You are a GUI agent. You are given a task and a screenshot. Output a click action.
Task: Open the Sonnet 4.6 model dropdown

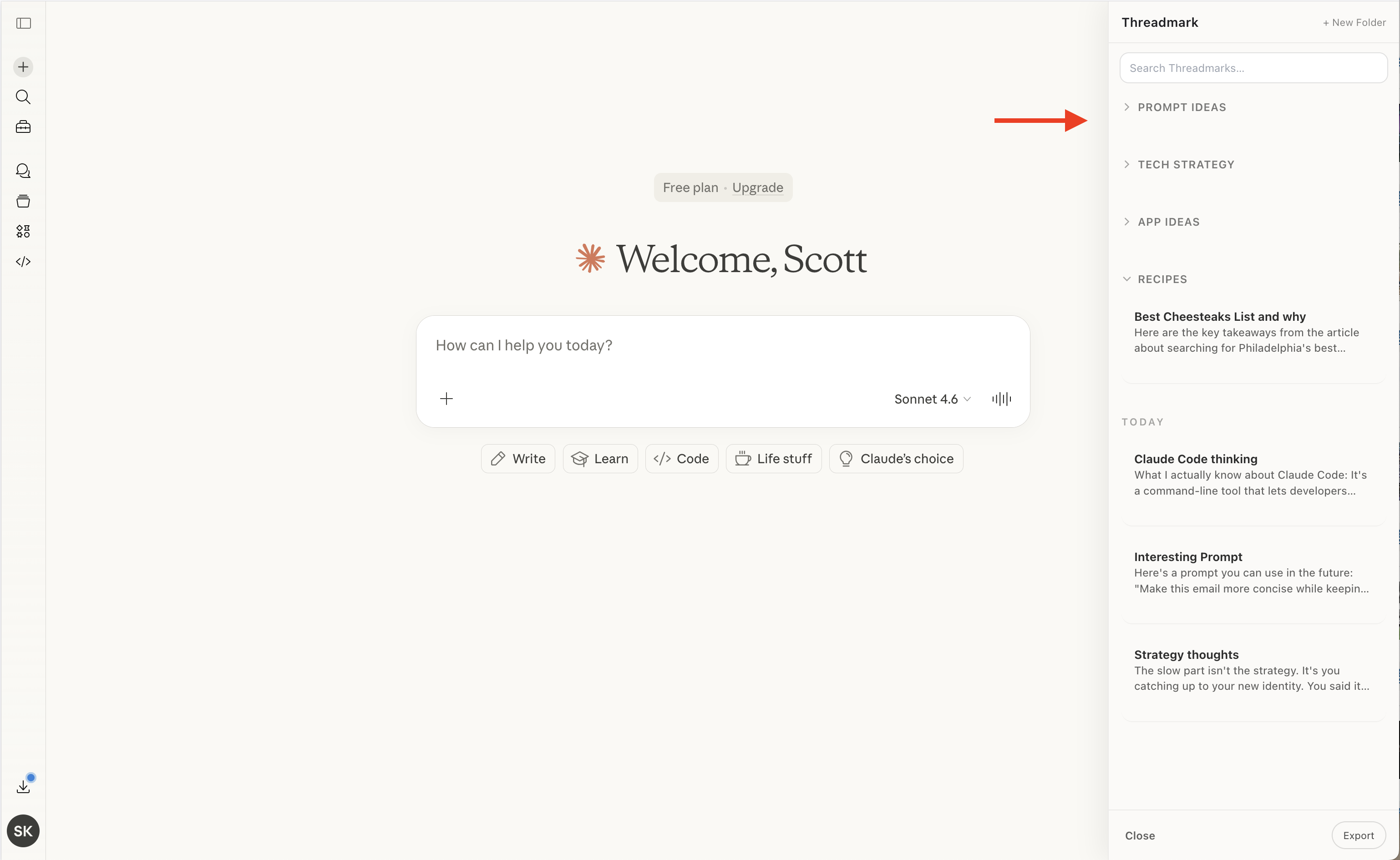pos(932,400)
